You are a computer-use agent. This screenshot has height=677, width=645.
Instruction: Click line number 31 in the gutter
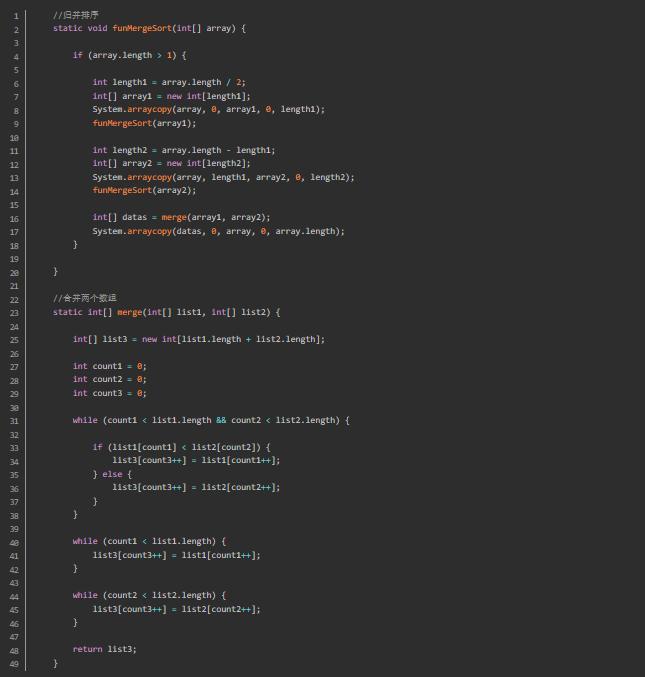[x=14, y=421]
